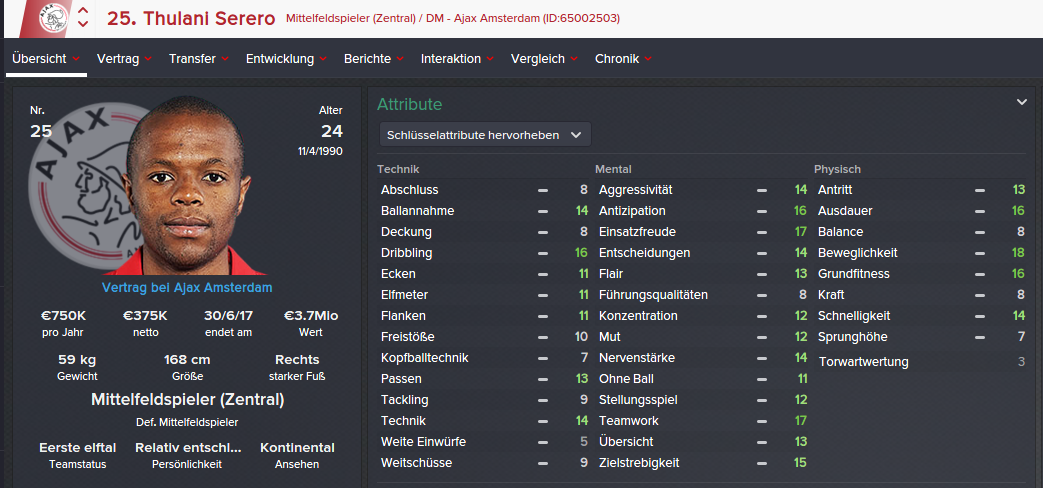Open the Entwicklung menu

pos(280,59)
